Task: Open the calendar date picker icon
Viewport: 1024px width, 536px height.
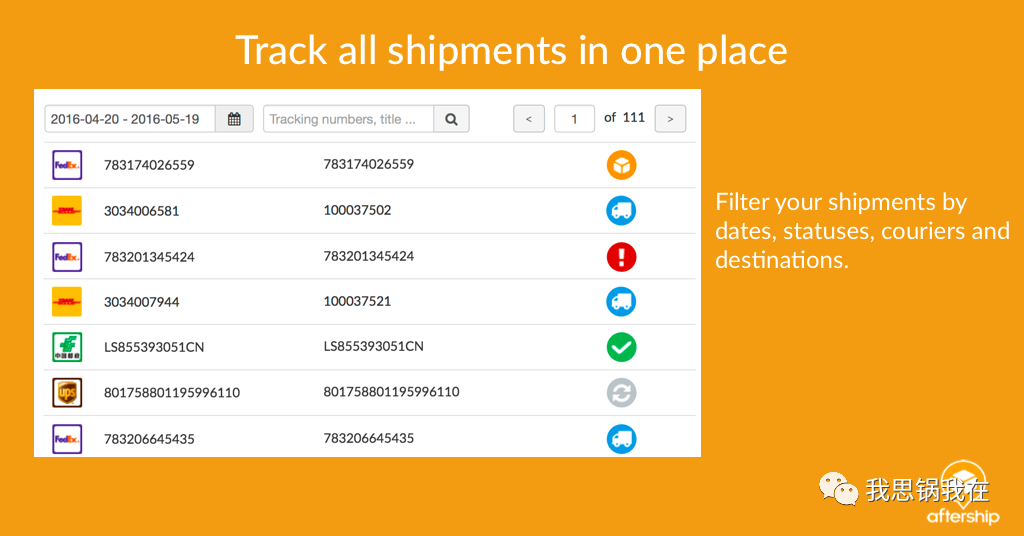Action: click(234, 119)
